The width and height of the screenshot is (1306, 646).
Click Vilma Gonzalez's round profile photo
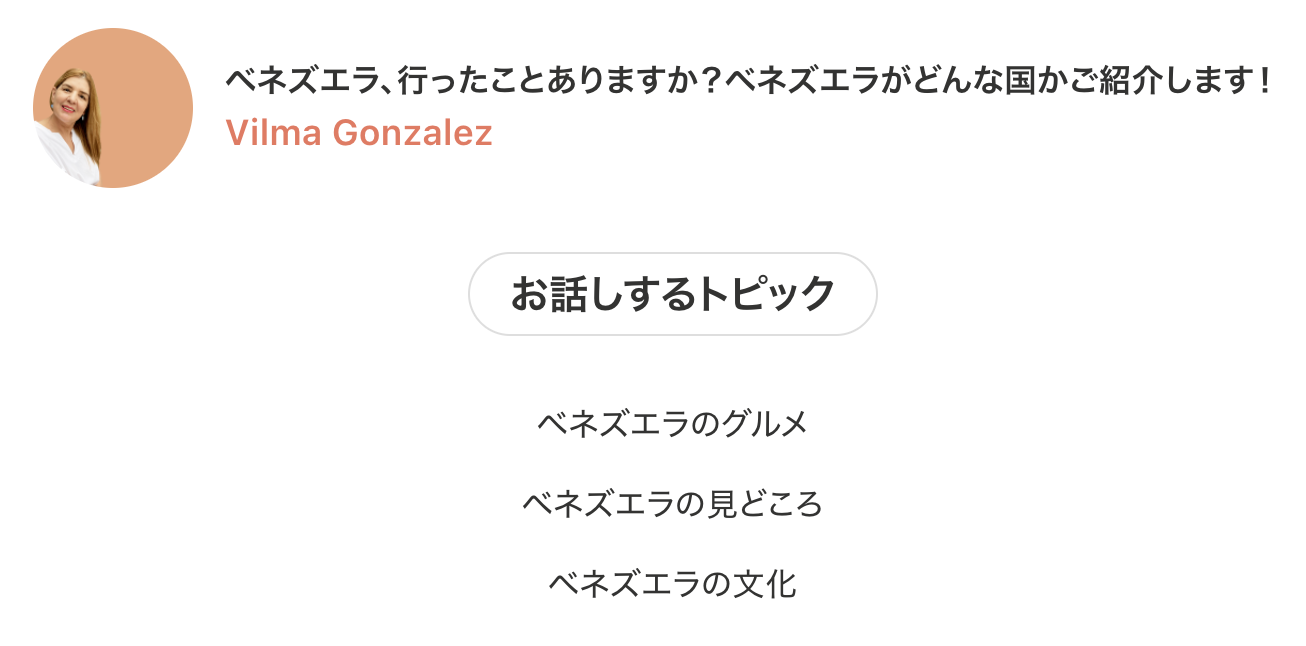pos(113,108)
